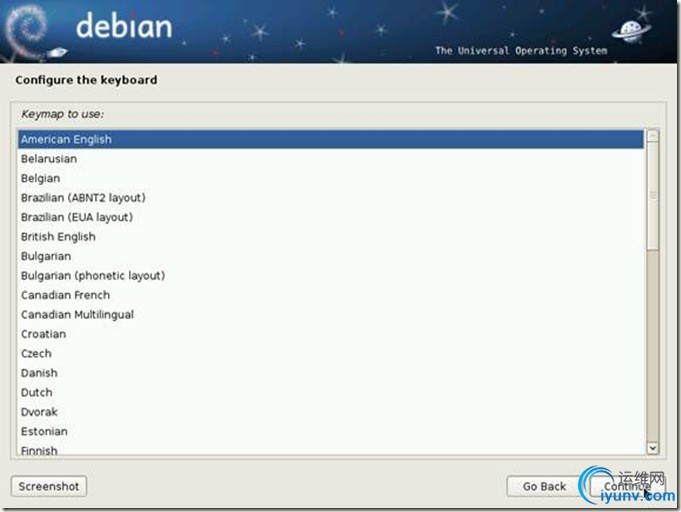
Task: Click the scrollbar down arrow
Action: [x=652, y=448]
